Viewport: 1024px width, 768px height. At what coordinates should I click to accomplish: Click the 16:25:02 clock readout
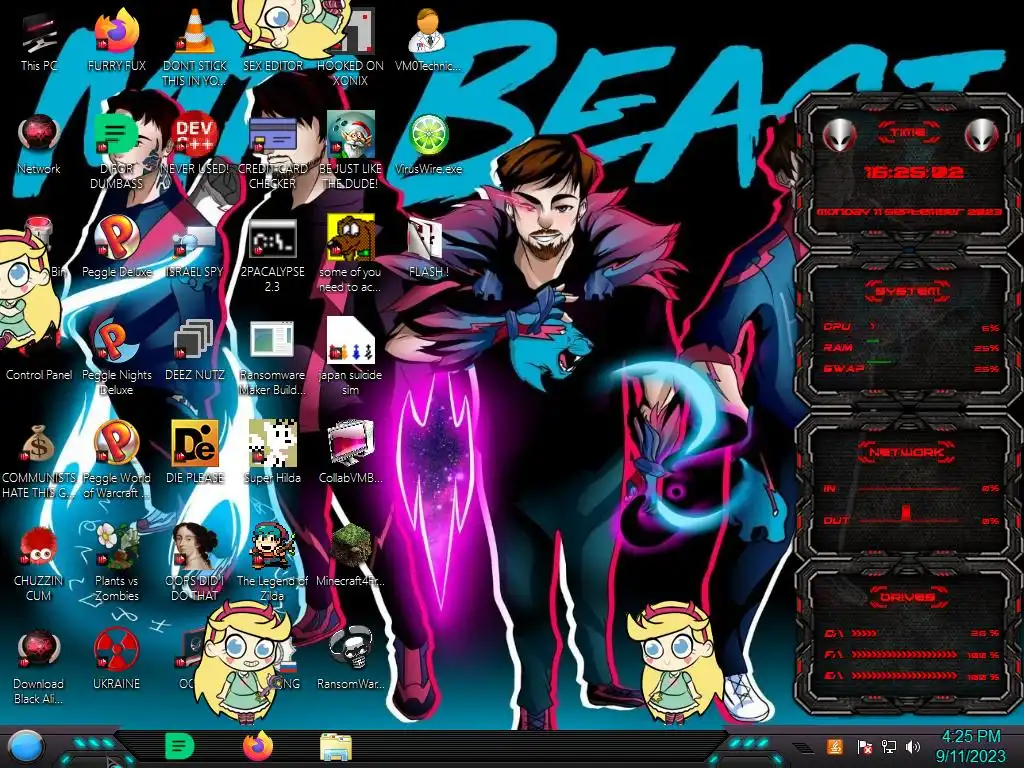click(x=914, y=172)
